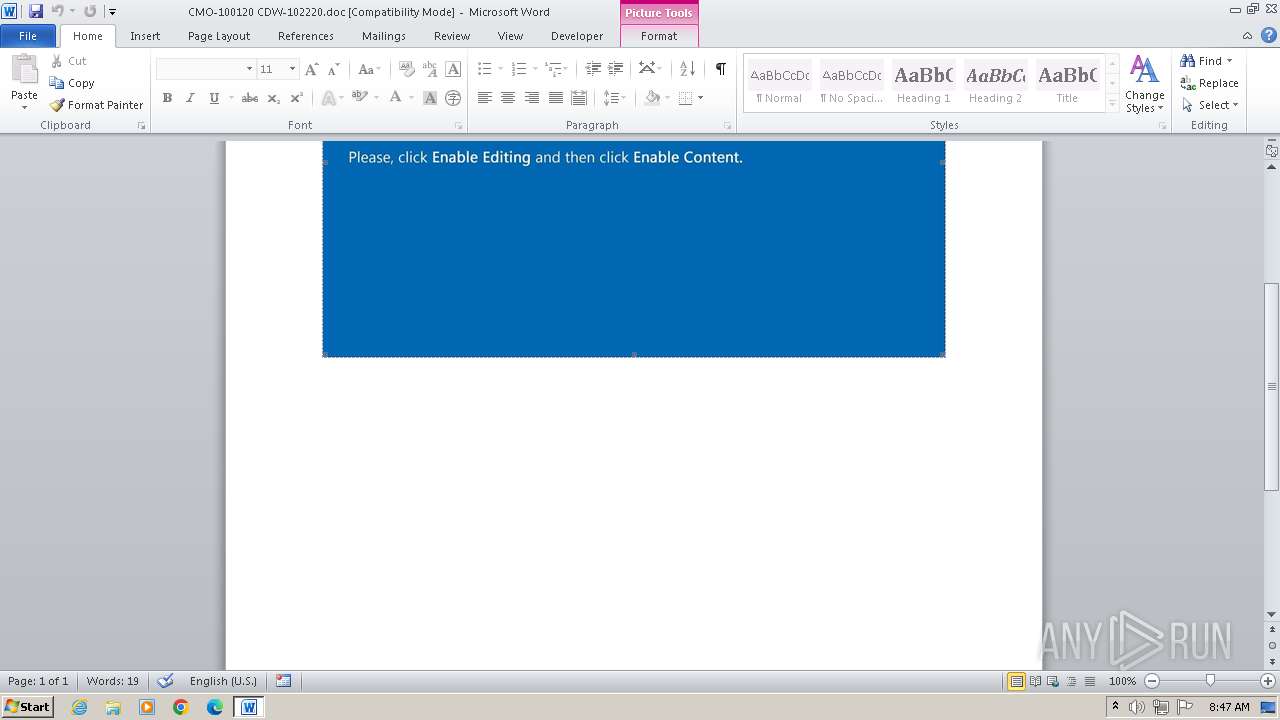1280x720 pixels.
Task: Click the Copy command
Action: point(72,83)
